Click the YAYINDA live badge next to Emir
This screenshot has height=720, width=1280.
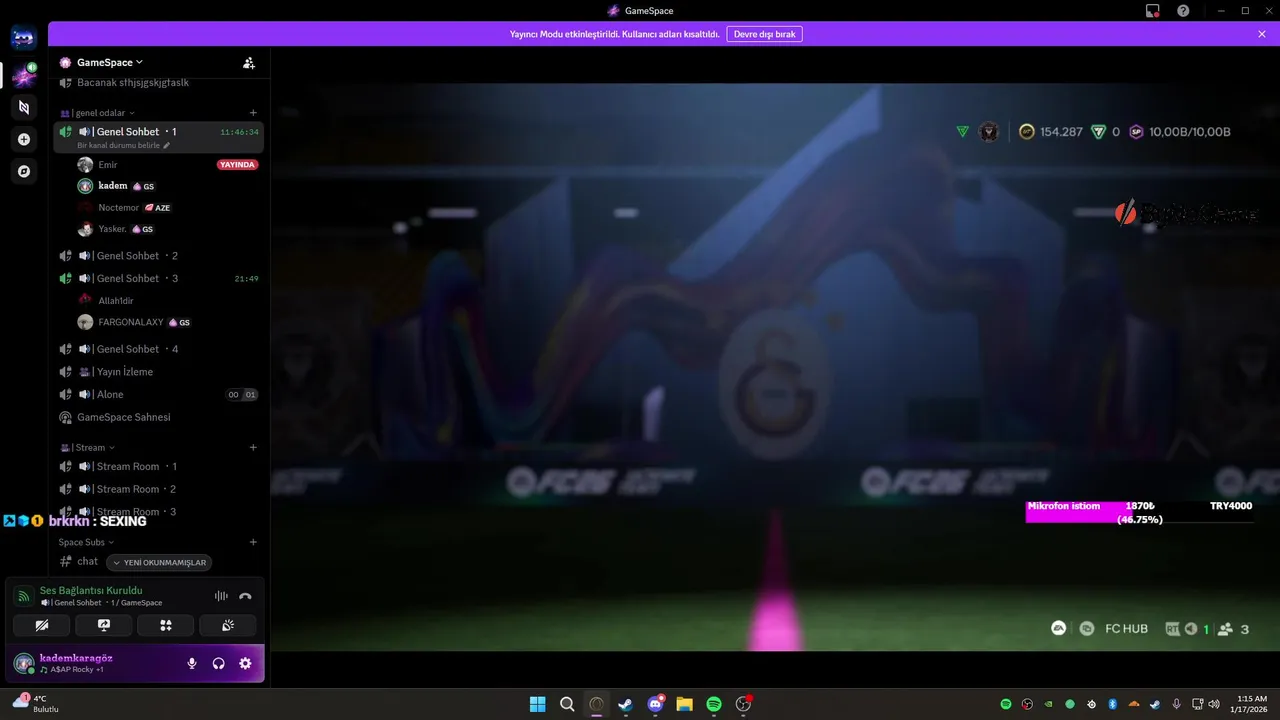tap(238, 164)
